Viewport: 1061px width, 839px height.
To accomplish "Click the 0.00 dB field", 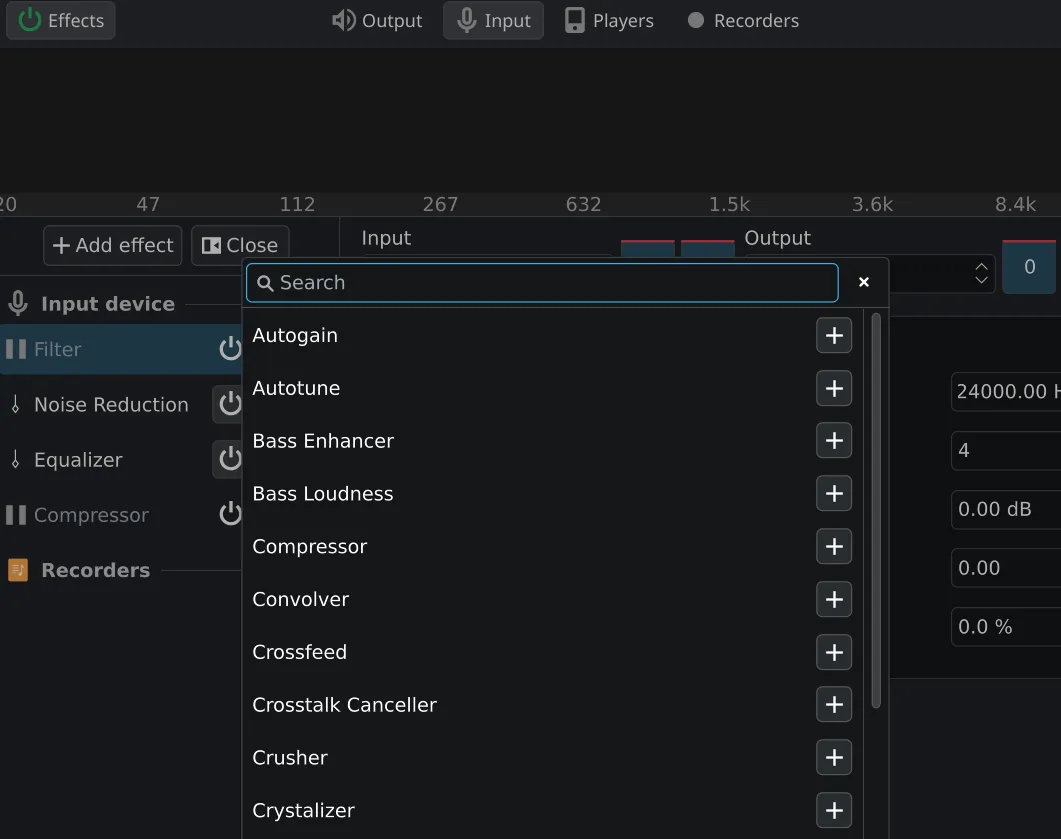I will click(1006, 509).
